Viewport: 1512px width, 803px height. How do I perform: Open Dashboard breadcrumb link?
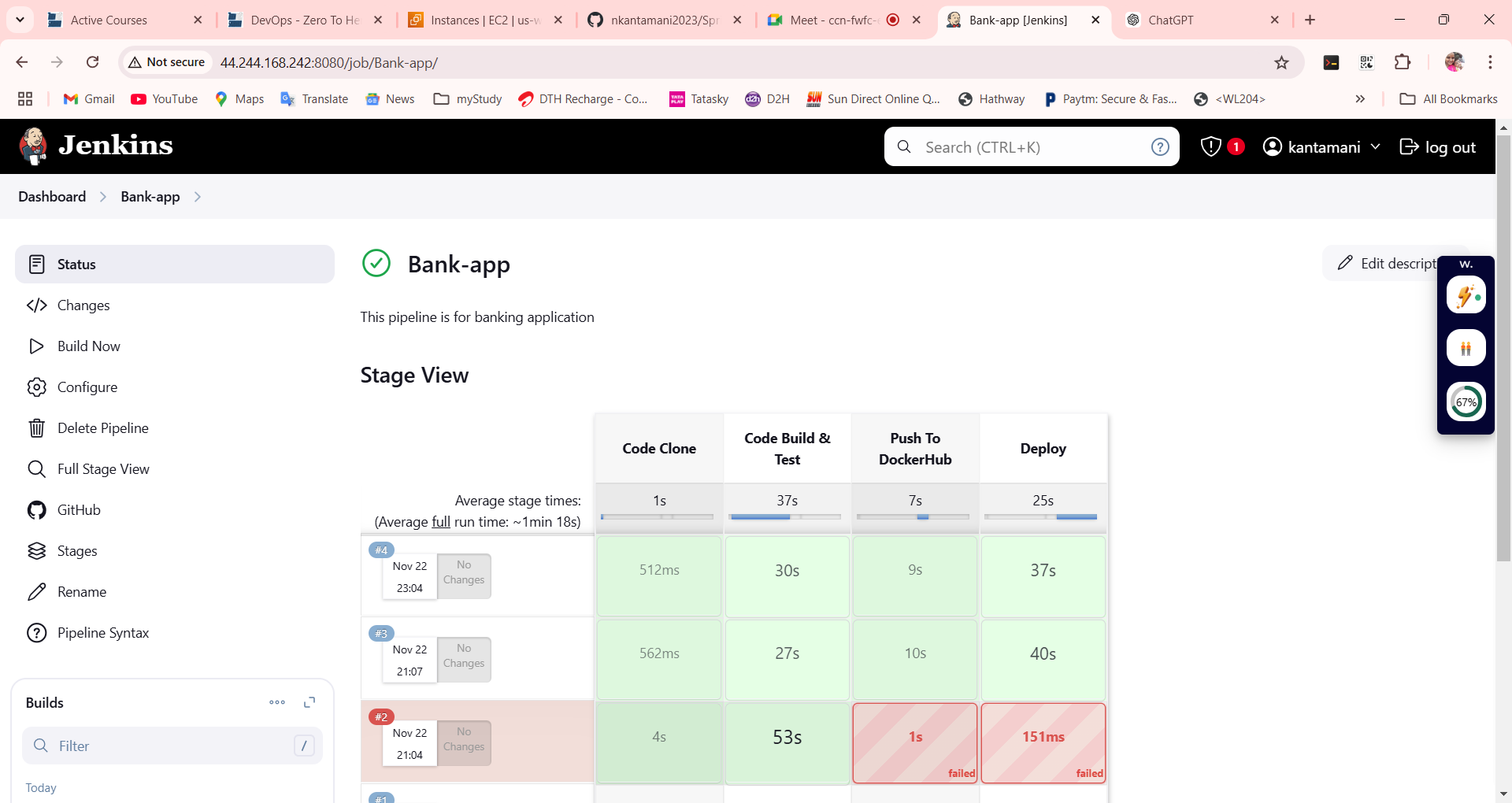point(52,197)
